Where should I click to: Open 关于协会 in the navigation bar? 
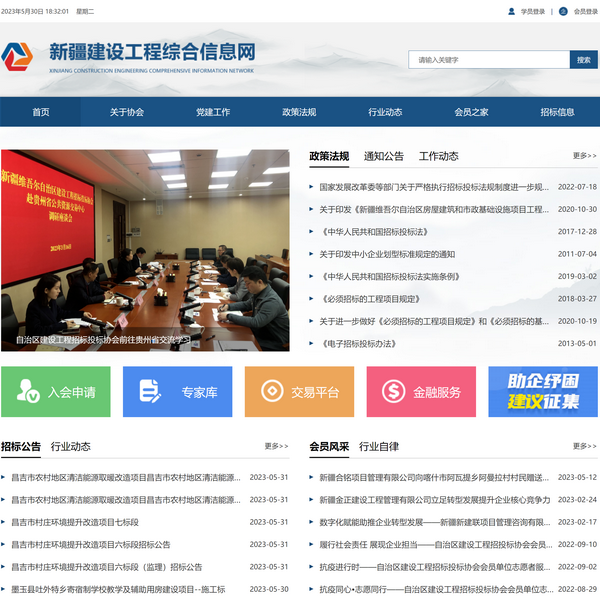pos(127,112)
